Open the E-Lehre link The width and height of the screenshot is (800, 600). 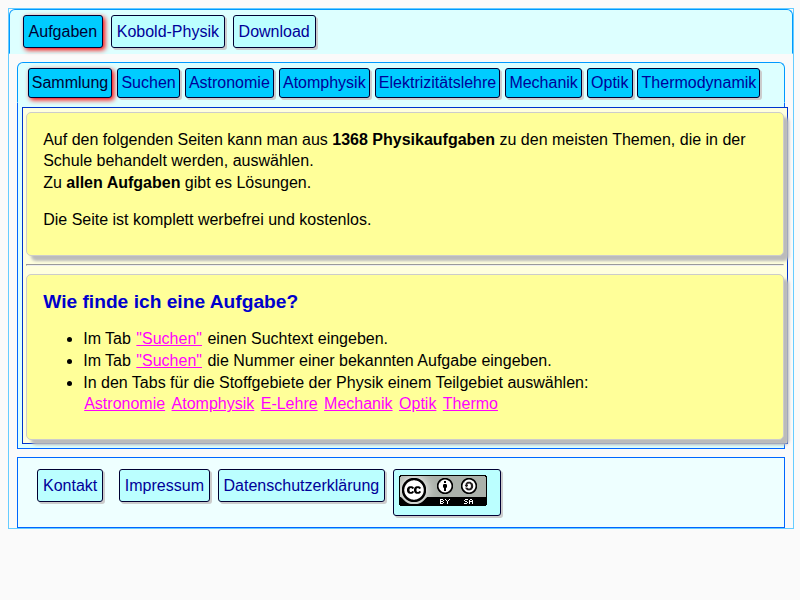[289, 403]
